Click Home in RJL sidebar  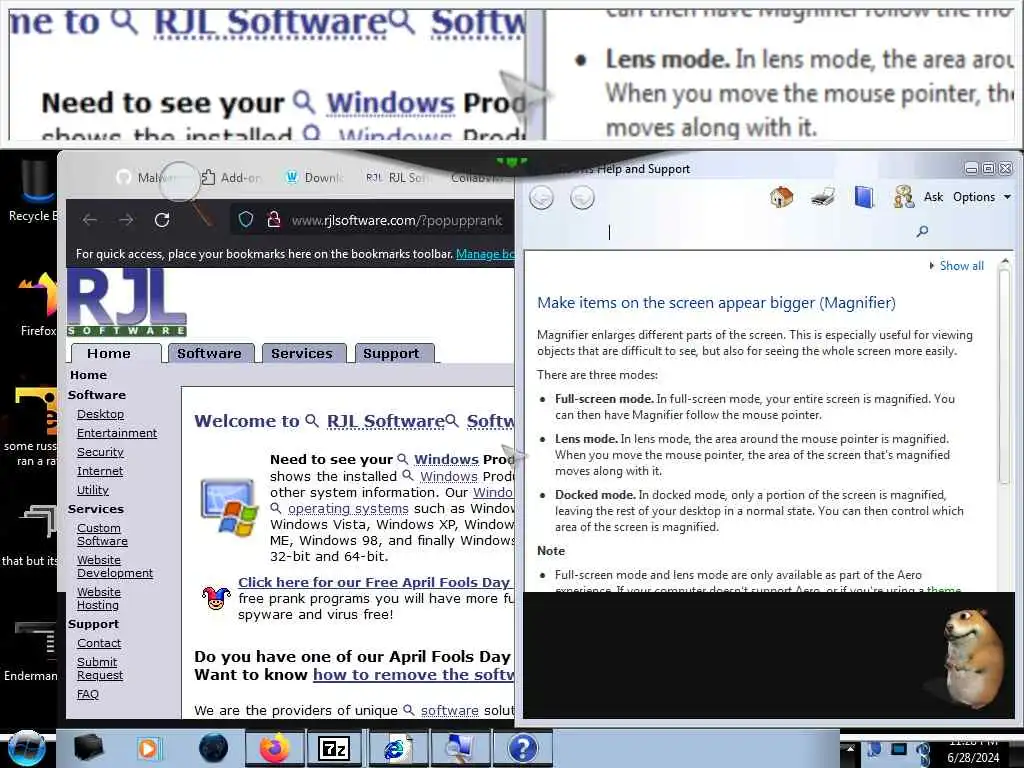tap(88, 375)
